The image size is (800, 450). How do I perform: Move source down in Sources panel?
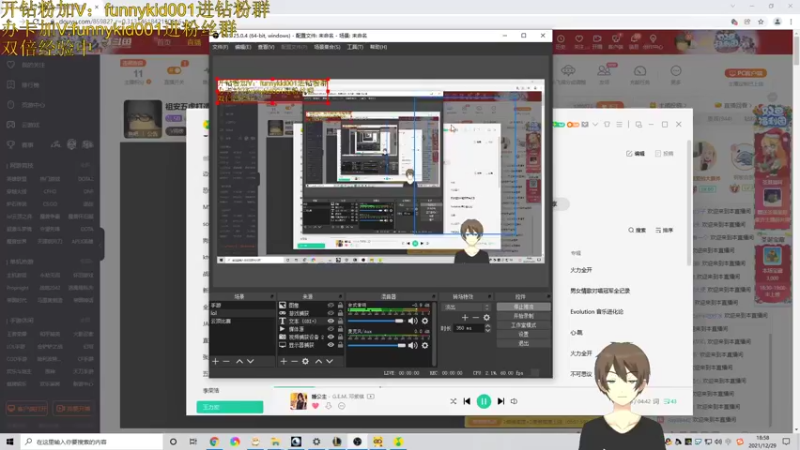point(330,361)
